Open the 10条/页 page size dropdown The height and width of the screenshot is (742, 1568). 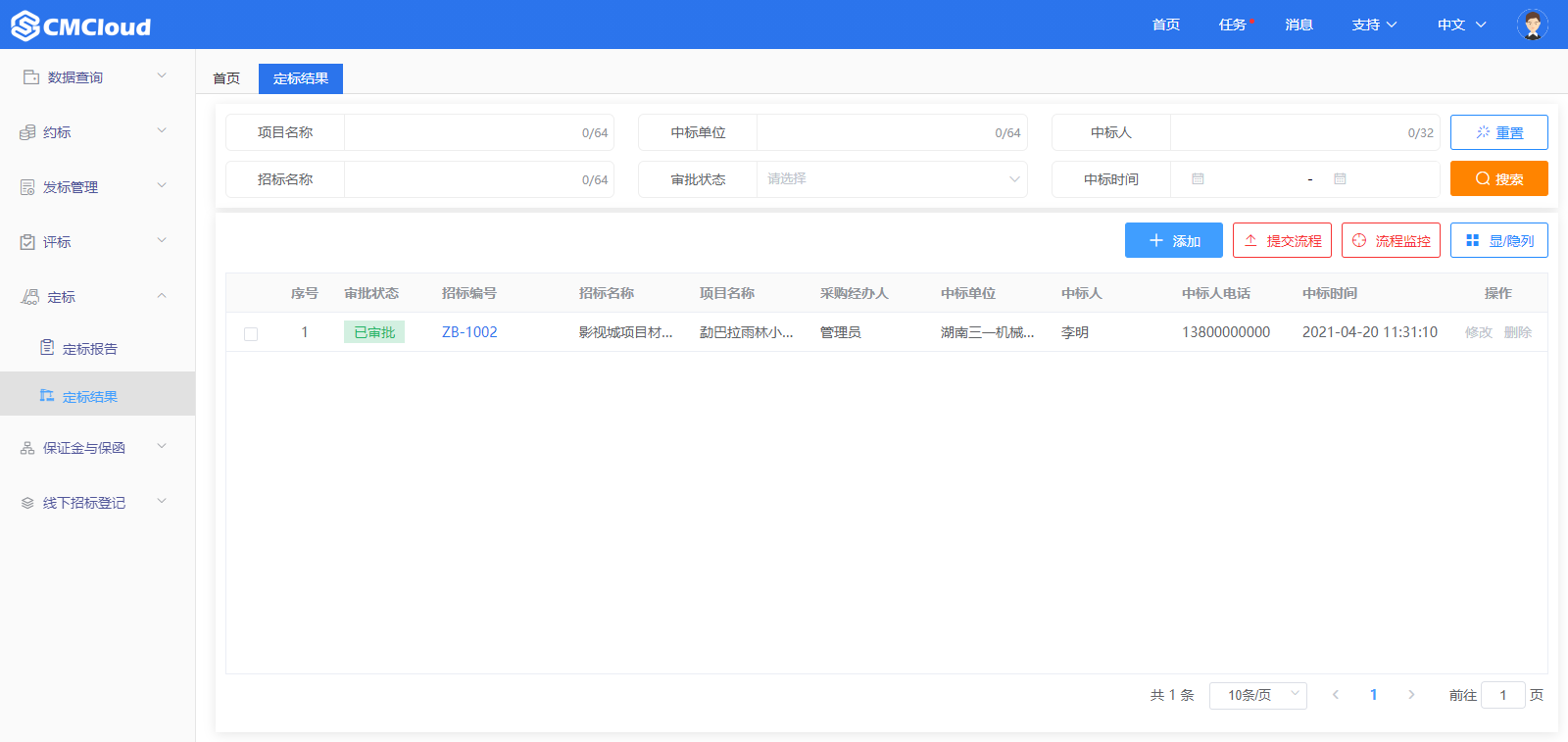[x=1258, y=695]
